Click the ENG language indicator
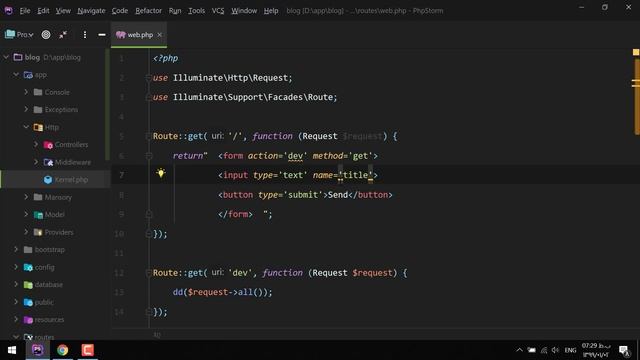640x360 pixels. coord(570,350)
